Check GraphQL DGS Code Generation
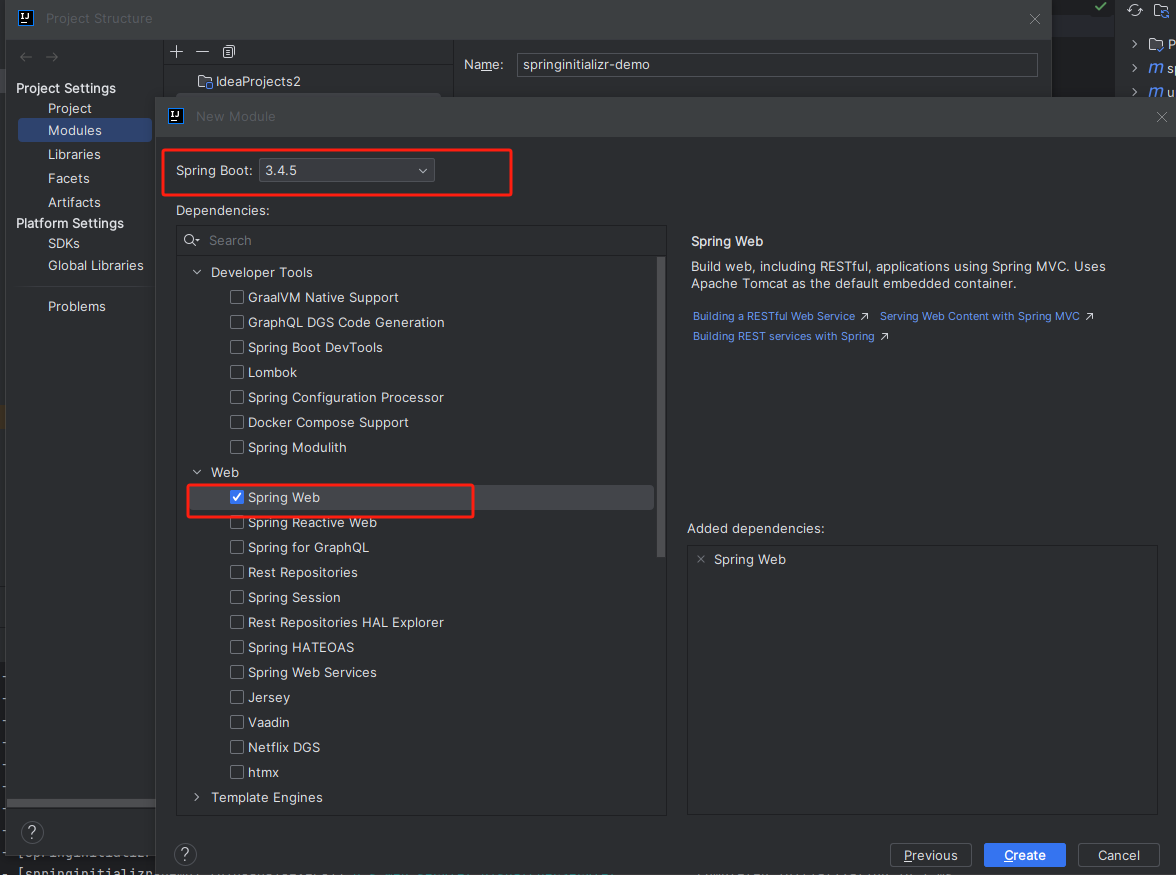 (237, 322)
